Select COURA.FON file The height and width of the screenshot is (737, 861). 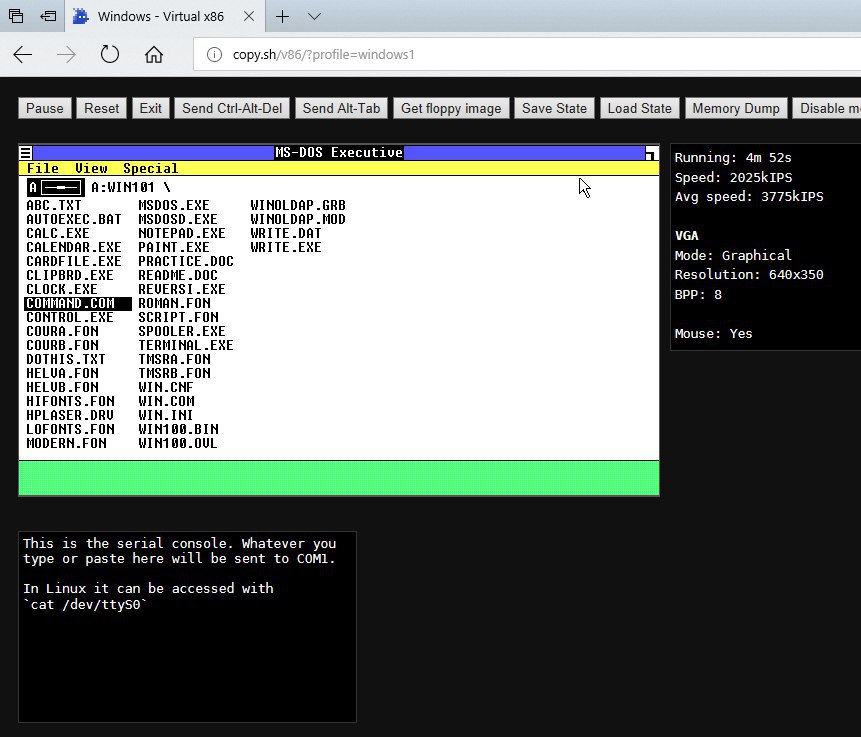(63, 331)
